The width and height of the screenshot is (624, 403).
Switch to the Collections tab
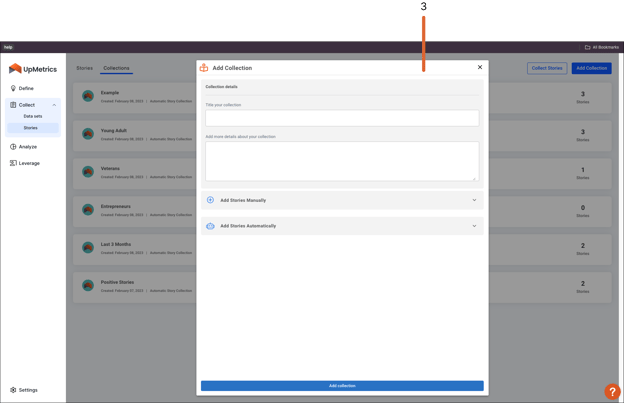pos(116,68)
